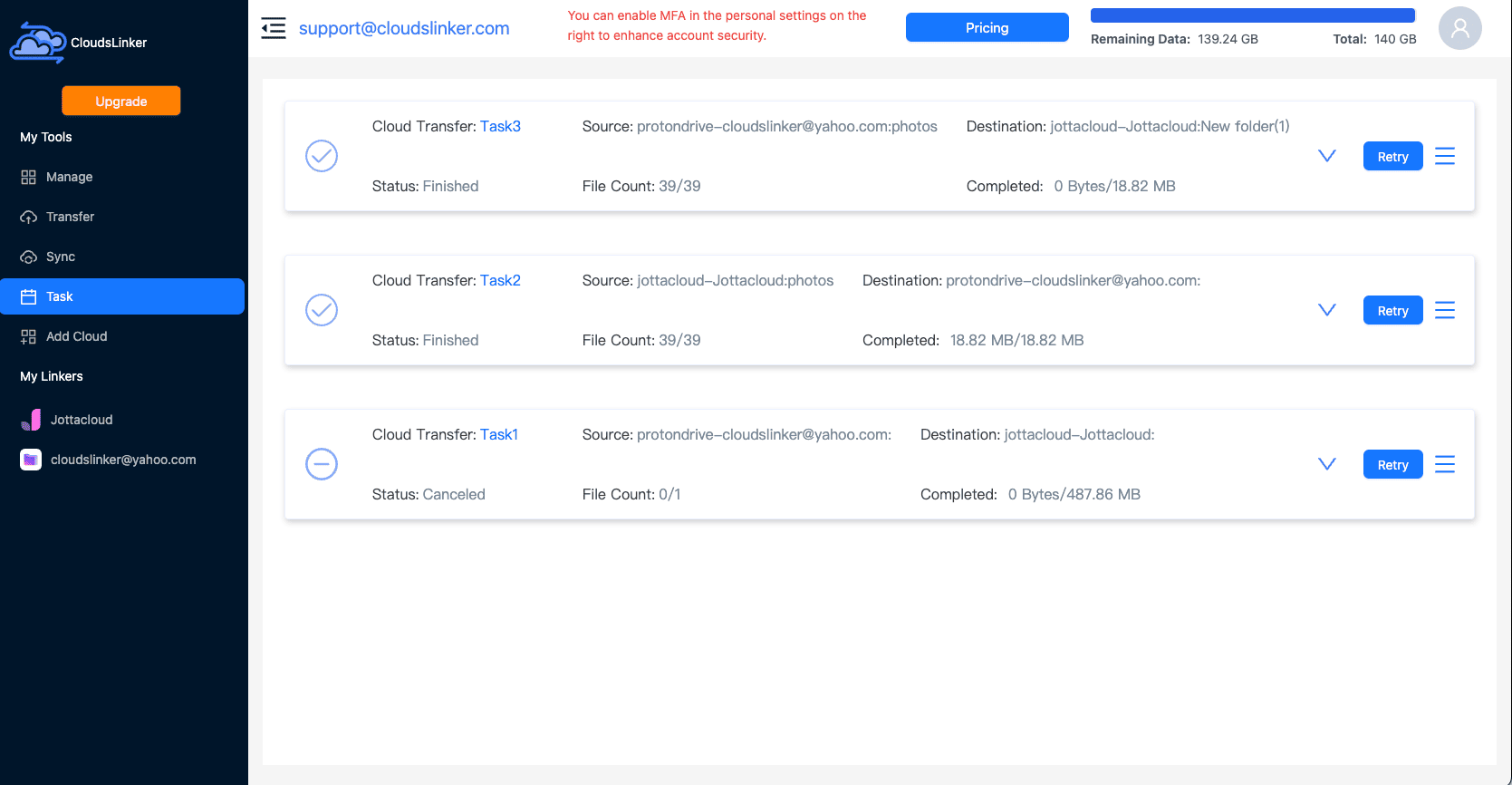This screenshot has height=785, width=1512.
Task: Click Task1 File Count 0/1 text
Action: point(631,494)
